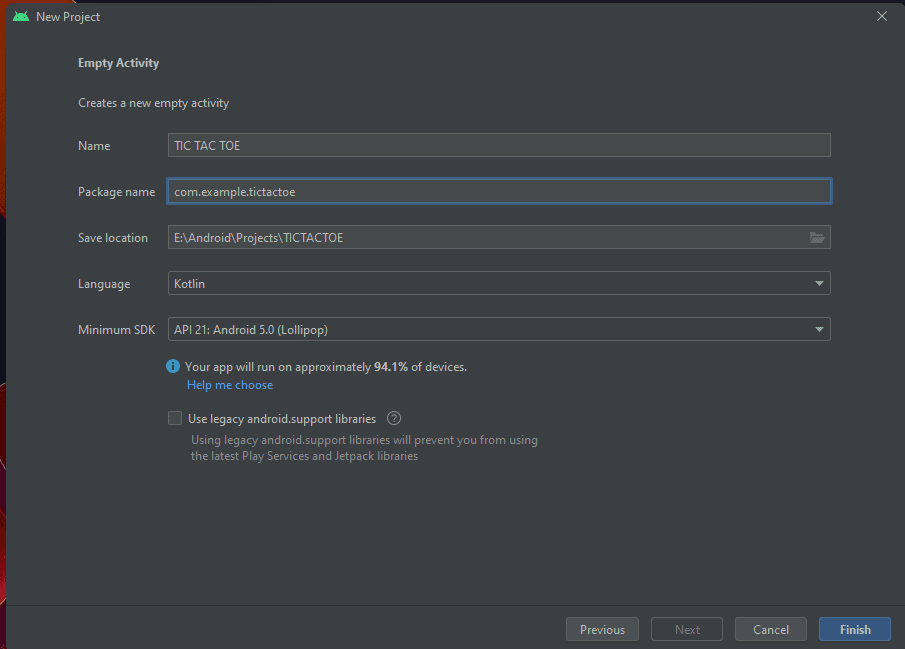Click the 'Creates a new empty activity' text

pos(154,103)
